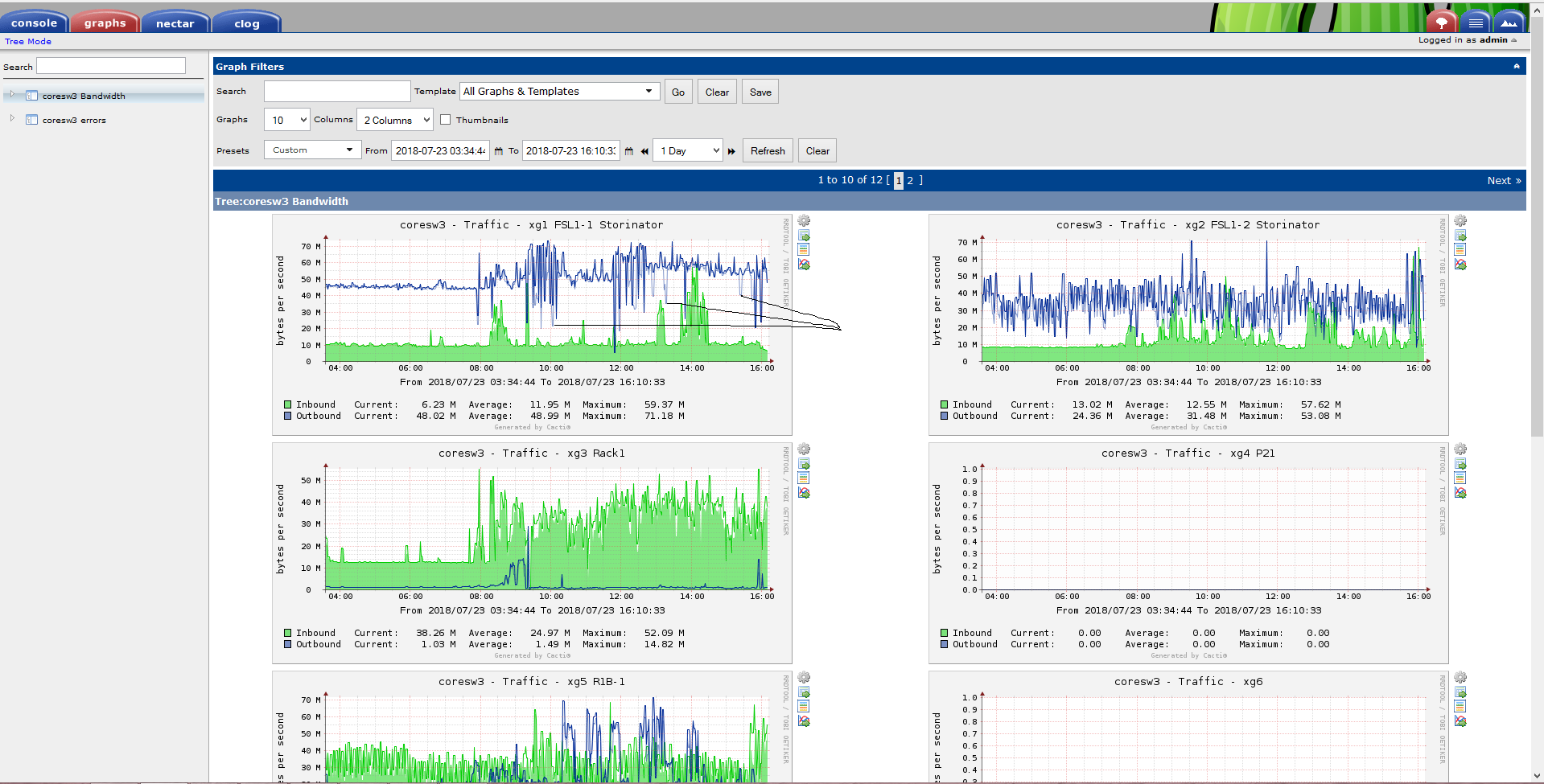1544x784 pixels.
Task: Export xg1 FSL1-1 Storinator graph as CSV
Action: click(804, 235)
